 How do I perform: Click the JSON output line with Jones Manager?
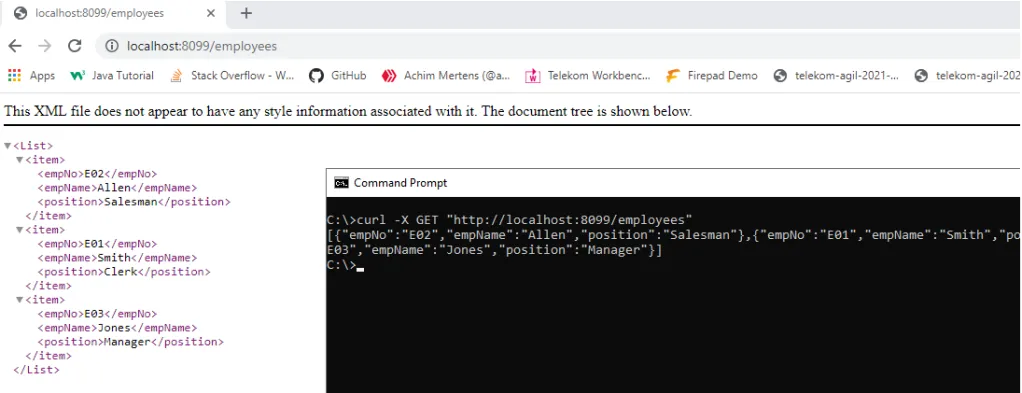click(x=495, y=251)
